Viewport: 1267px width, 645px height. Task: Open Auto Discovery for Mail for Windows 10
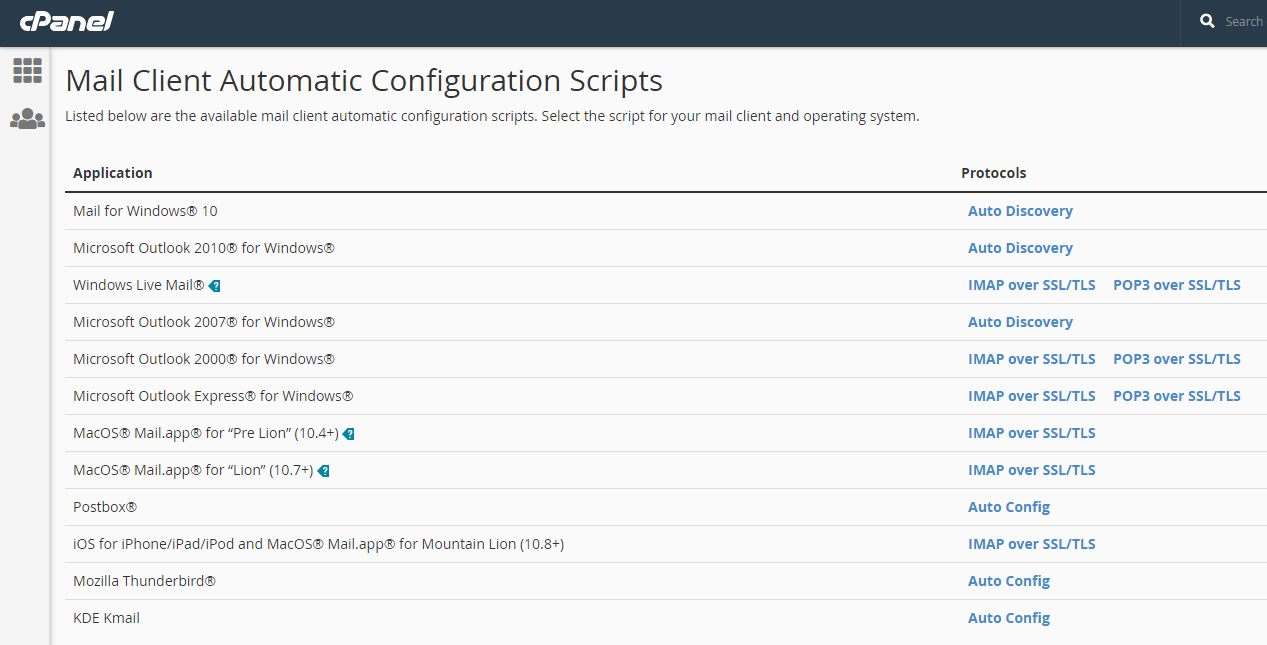(x=1020, y=211)
